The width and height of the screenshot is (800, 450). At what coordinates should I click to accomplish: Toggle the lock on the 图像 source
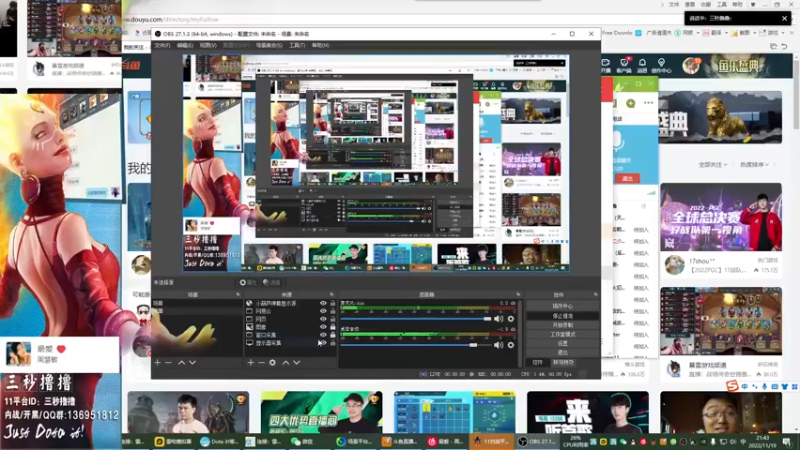click(333, 327)
